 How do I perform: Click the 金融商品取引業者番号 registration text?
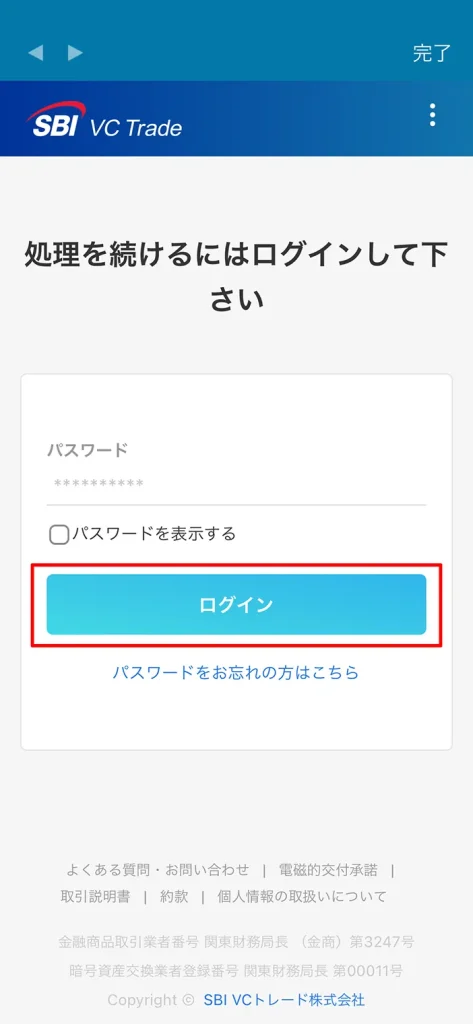[236, 942]
